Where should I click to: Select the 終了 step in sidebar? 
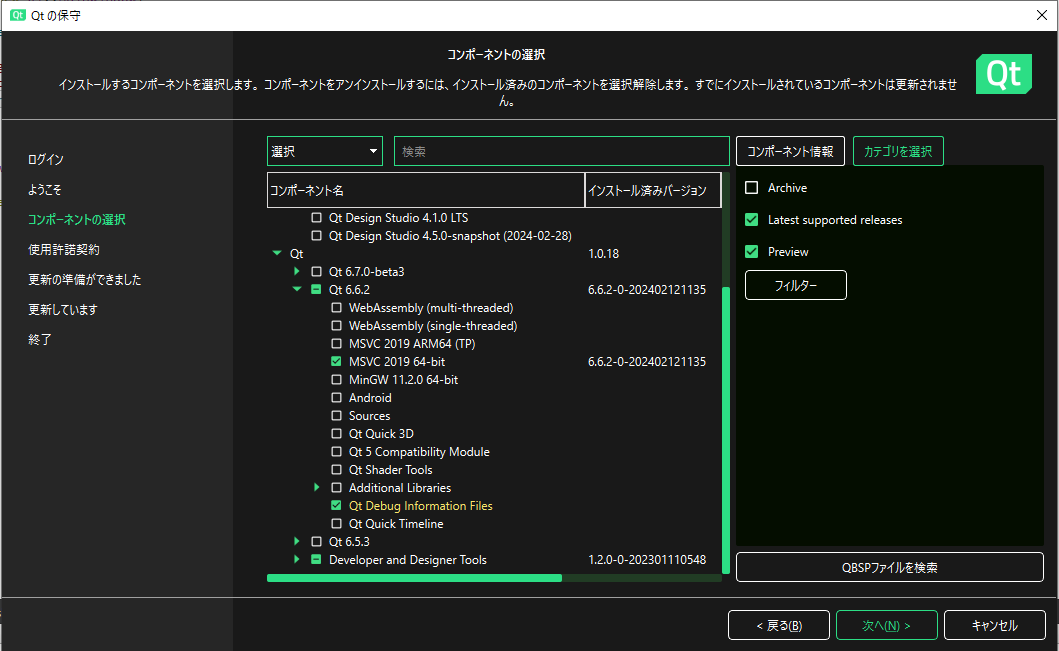(40, 339)
